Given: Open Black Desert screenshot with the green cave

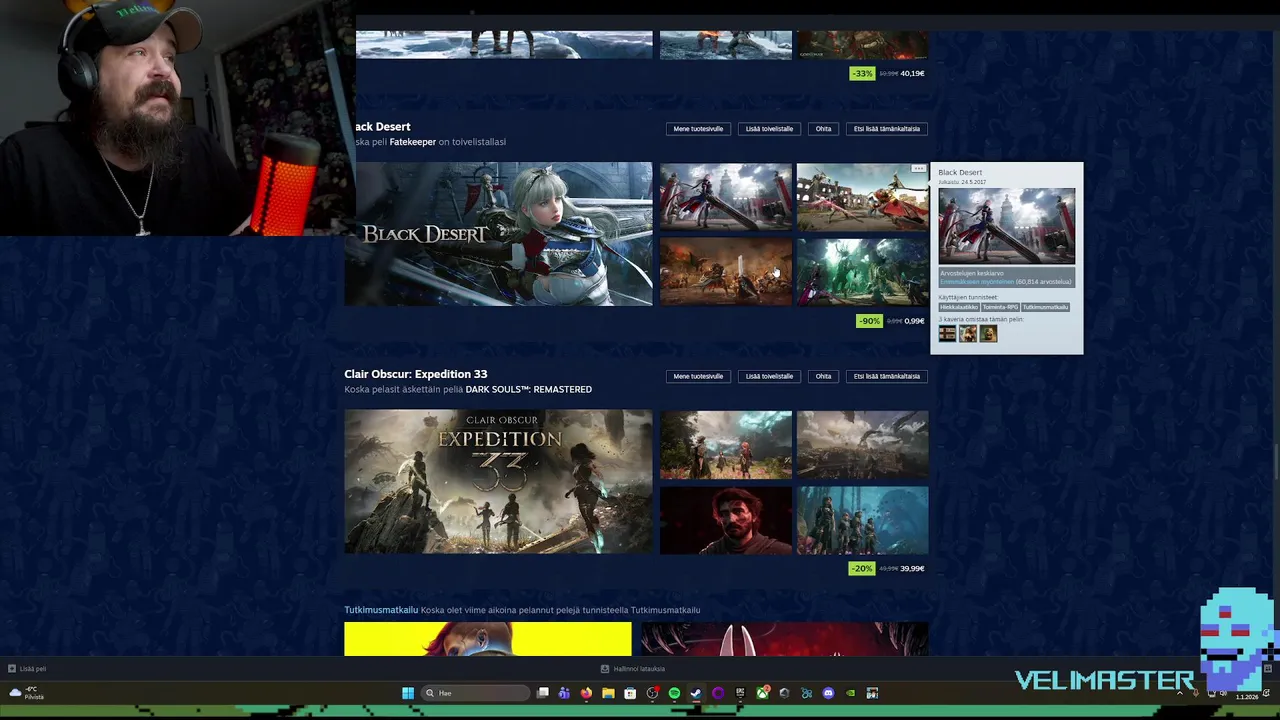Looking at the screenshot, I should (x=862, y=271).
